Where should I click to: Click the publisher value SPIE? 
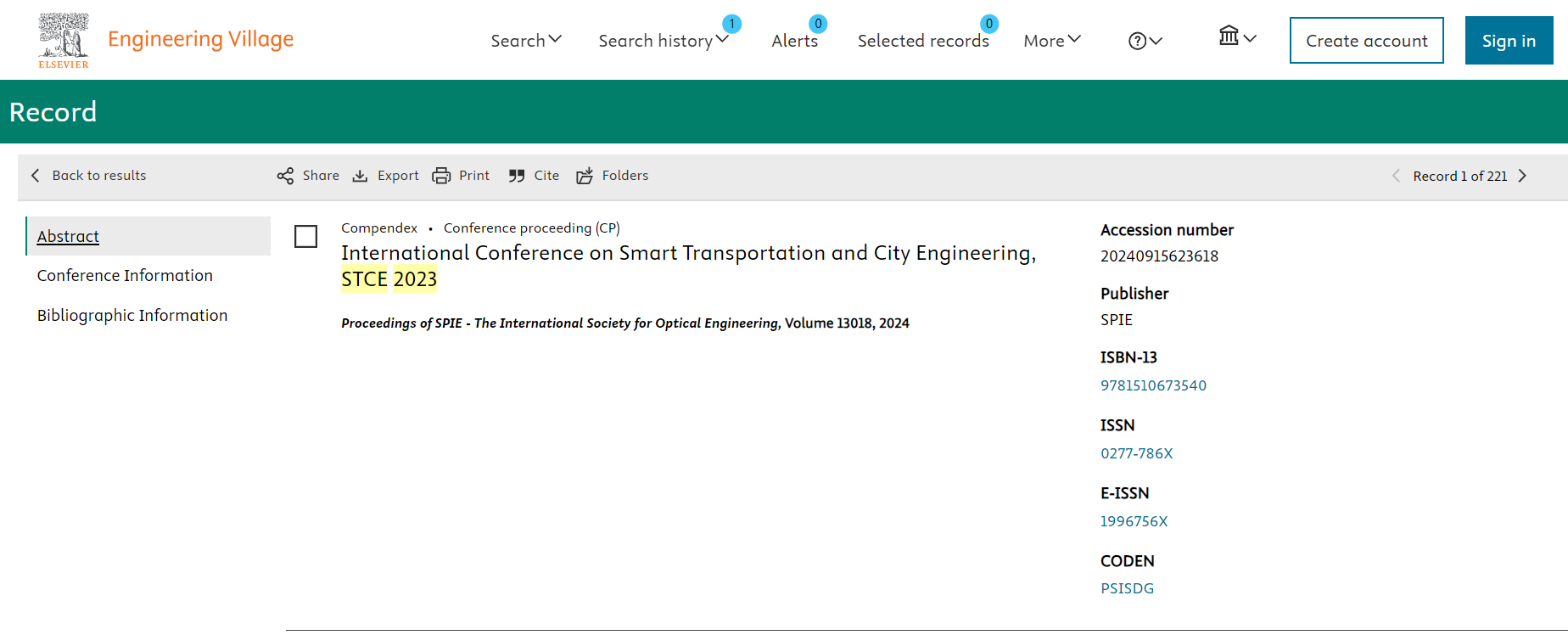pos(1117,320)
